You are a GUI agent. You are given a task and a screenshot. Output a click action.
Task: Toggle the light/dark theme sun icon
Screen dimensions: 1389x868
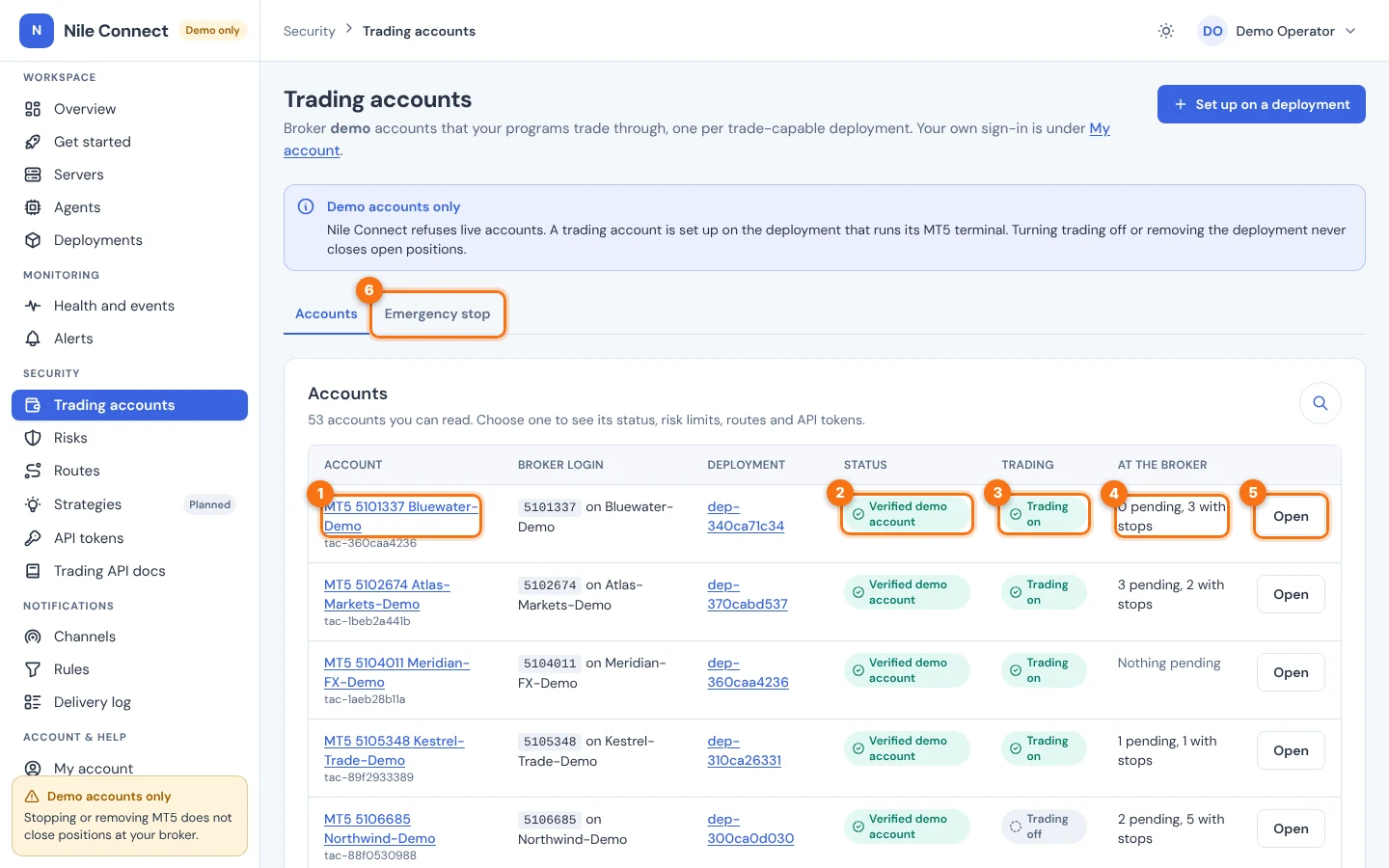(1166, 31)
